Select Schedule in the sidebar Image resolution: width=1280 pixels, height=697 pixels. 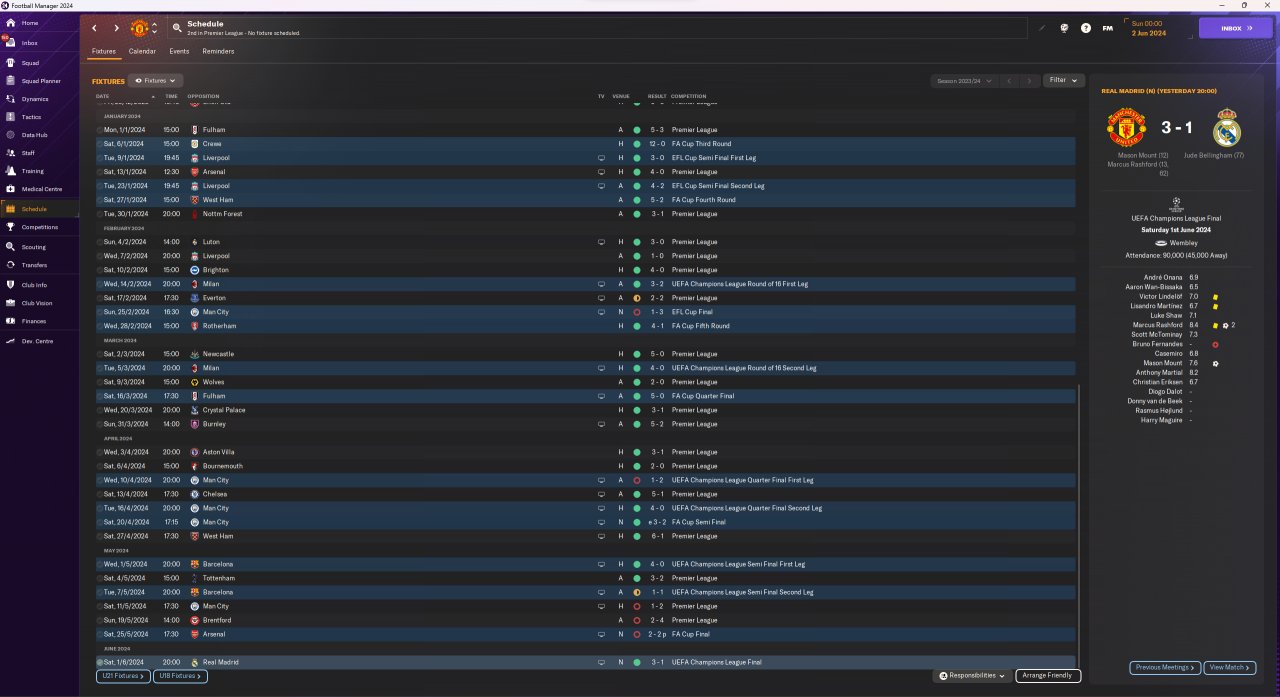tap(40, 209)
